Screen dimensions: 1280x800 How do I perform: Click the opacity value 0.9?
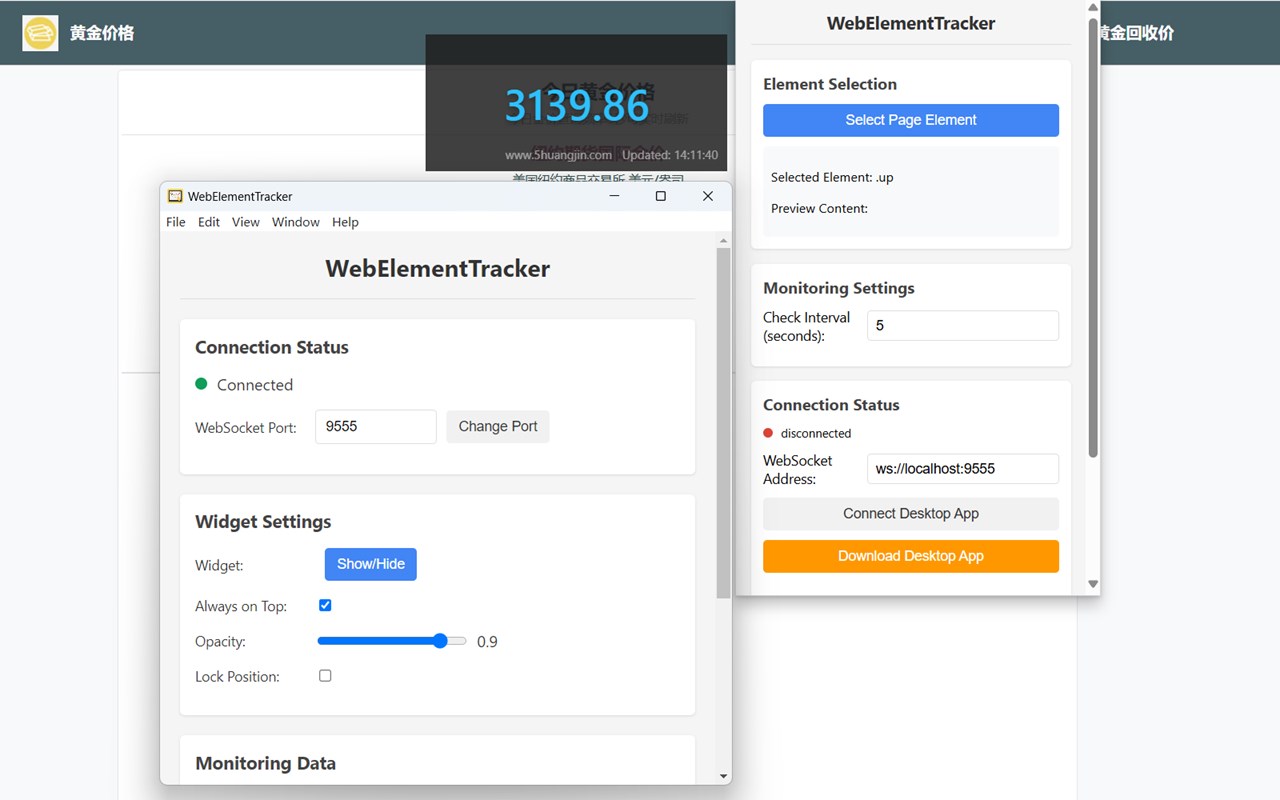point(487,642)
